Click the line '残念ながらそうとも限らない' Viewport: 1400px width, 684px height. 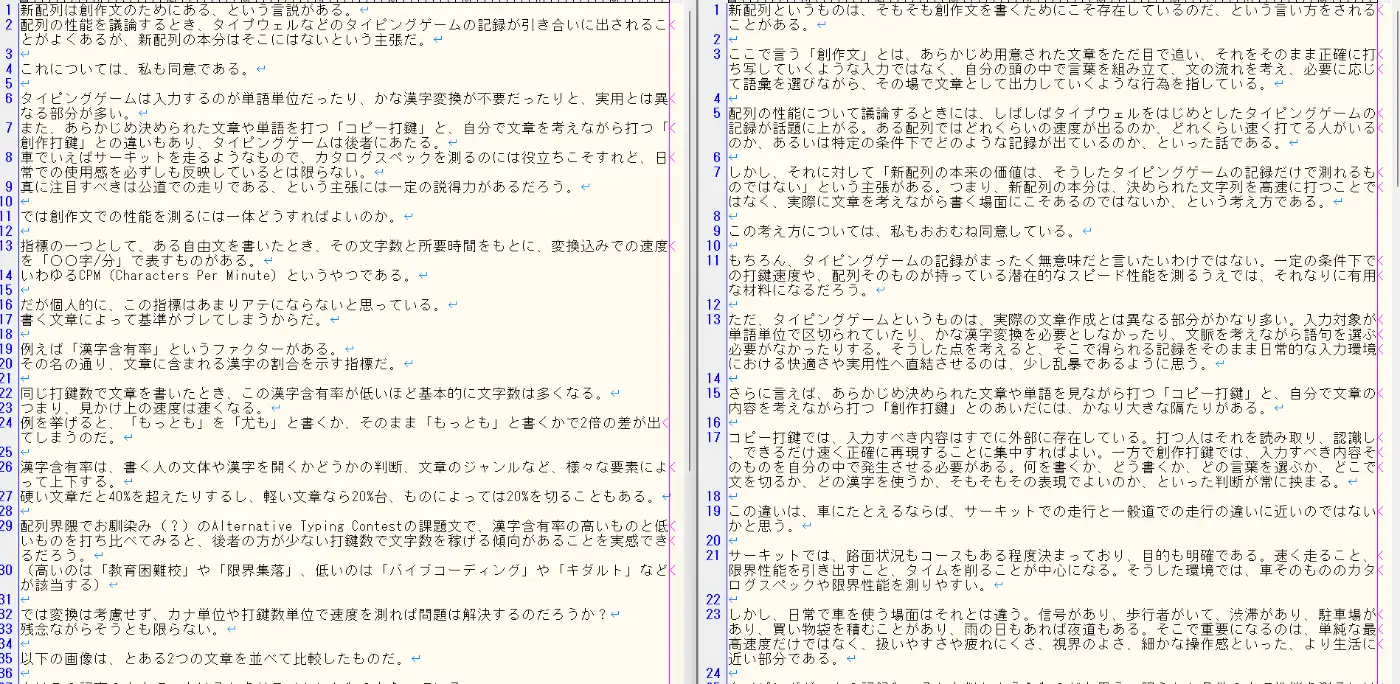pyautogui.click(x=123, y=629)
